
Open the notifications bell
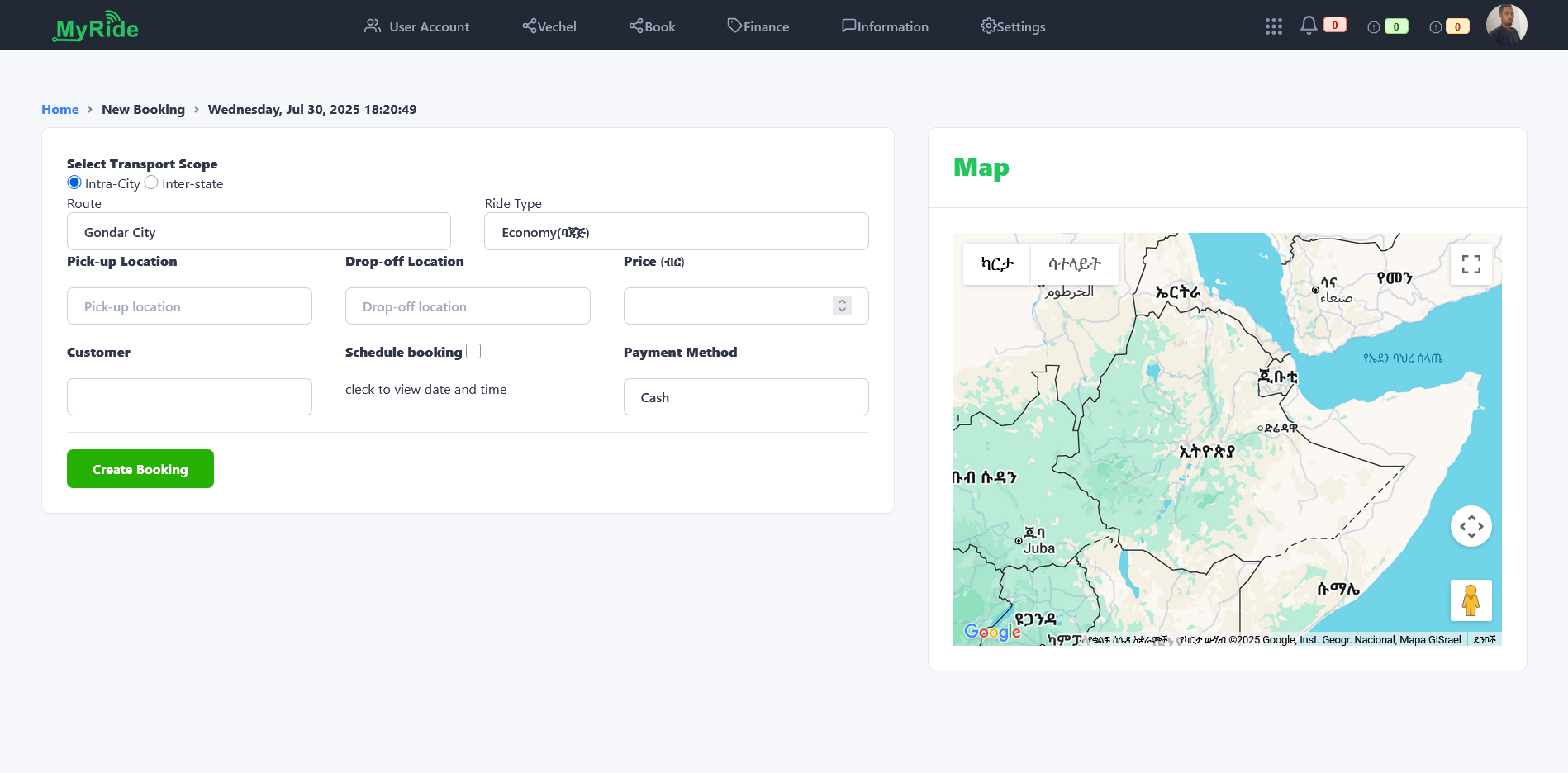1309,26
